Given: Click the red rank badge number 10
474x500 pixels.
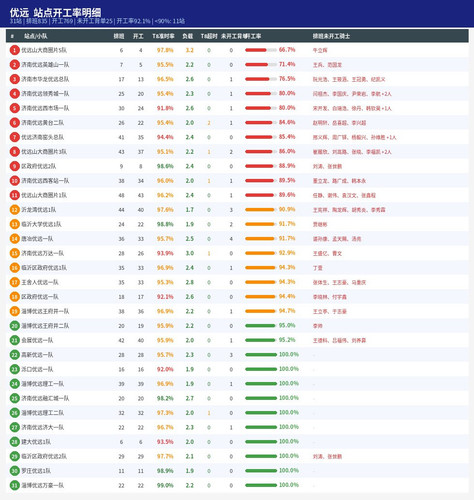Looking at the screenshot, I should pyautogui.click(x=14, y=181).
